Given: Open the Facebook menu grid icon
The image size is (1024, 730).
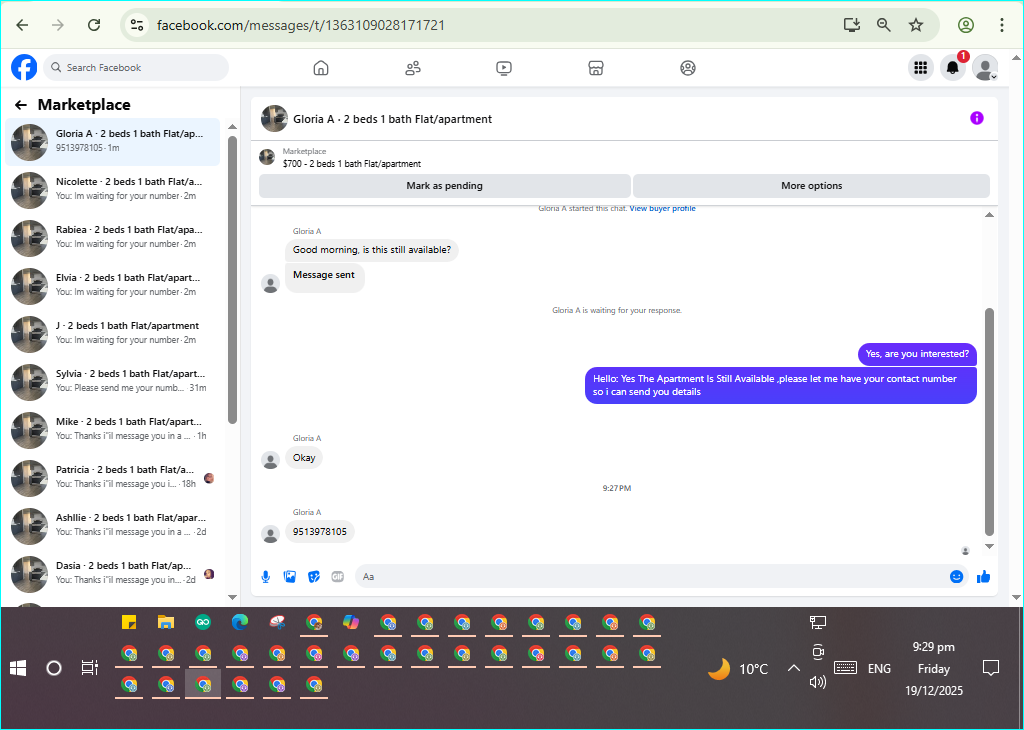Looking at the screenshot, I should tap(921, 67).
